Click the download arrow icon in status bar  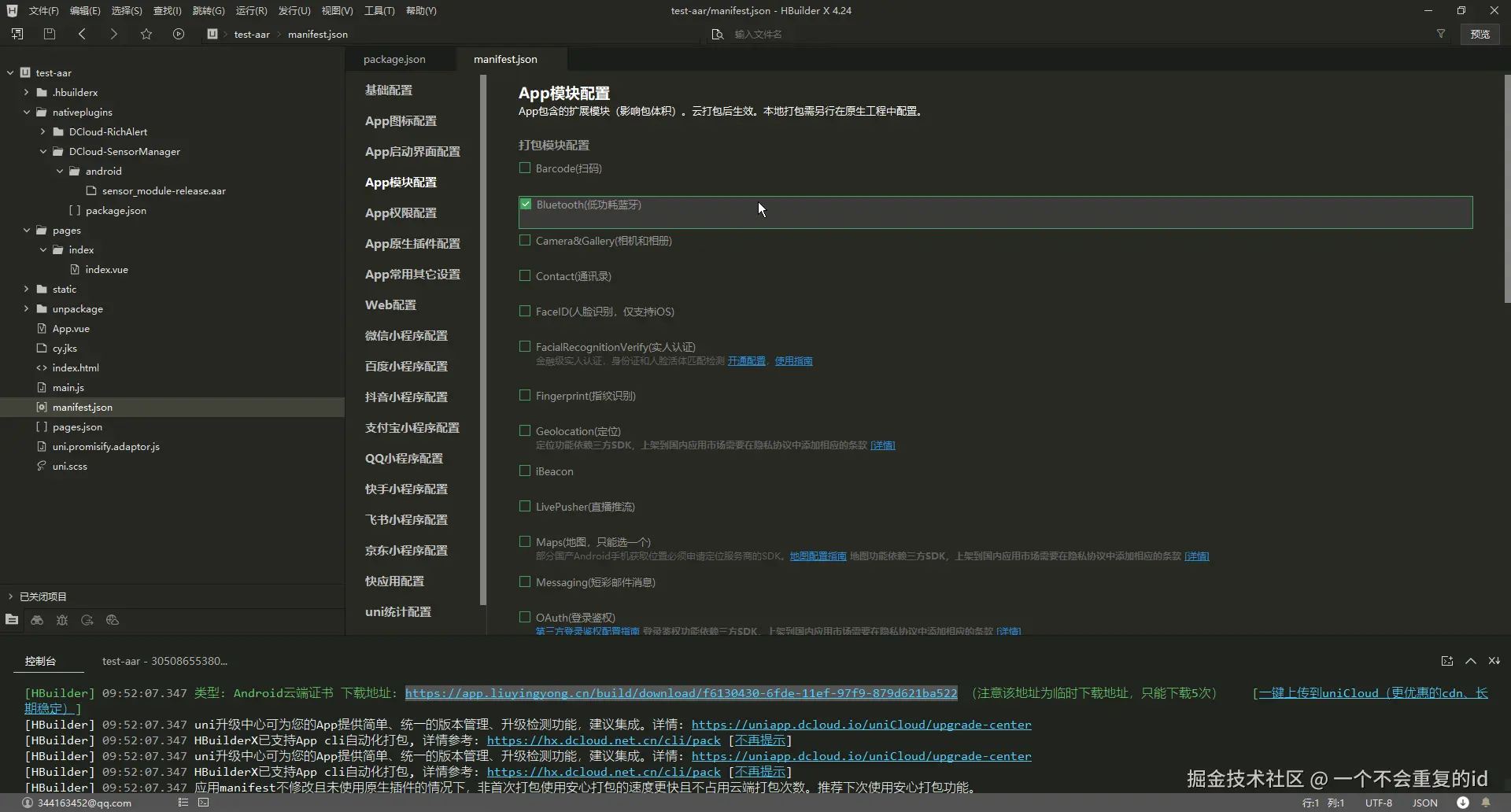[1463, 803]
